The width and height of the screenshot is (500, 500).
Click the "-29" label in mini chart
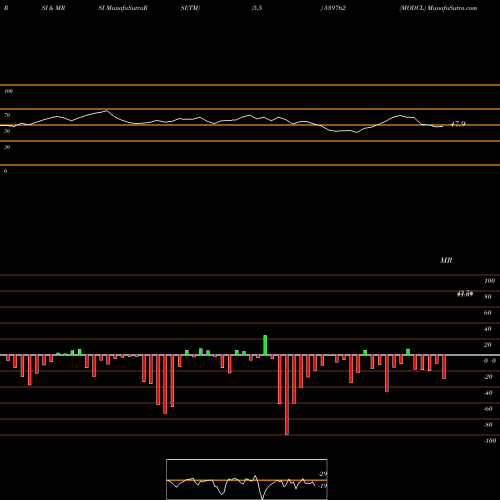click(x=323, y=474)
